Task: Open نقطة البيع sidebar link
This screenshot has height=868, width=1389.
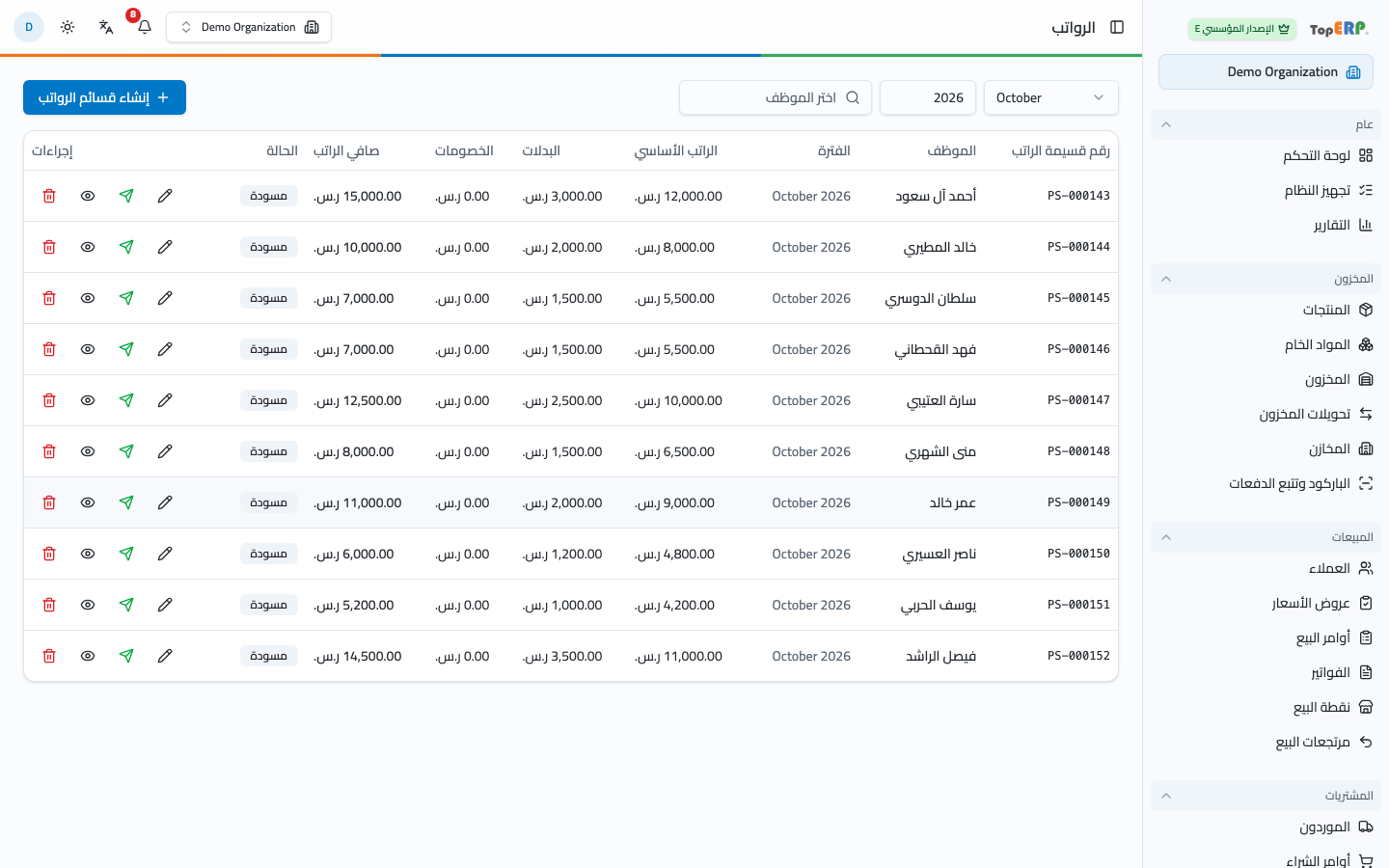Action: pos(1332,707)
